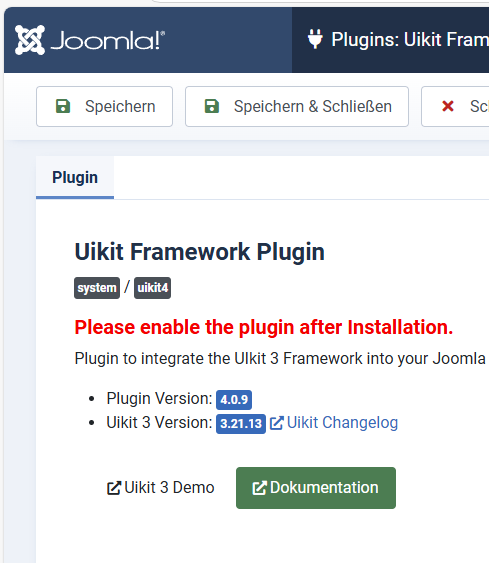Click the Uikit Framework Plugin heading

click(200, 252)
